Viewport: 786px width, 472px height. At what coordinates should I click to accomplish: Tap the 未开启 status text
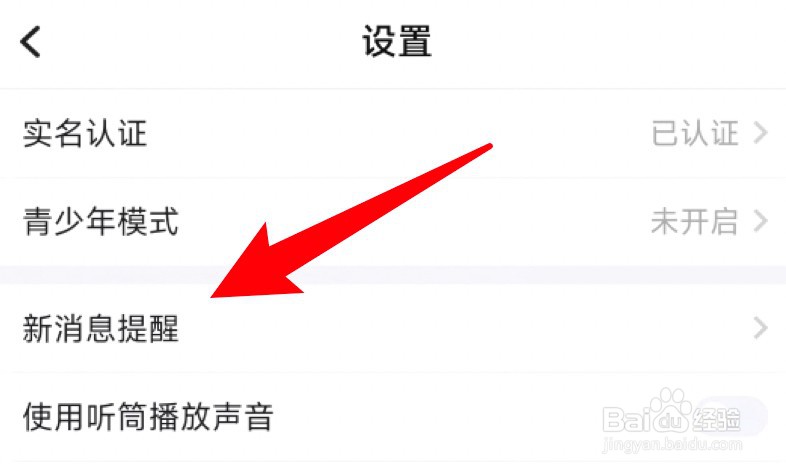[695, 221]
